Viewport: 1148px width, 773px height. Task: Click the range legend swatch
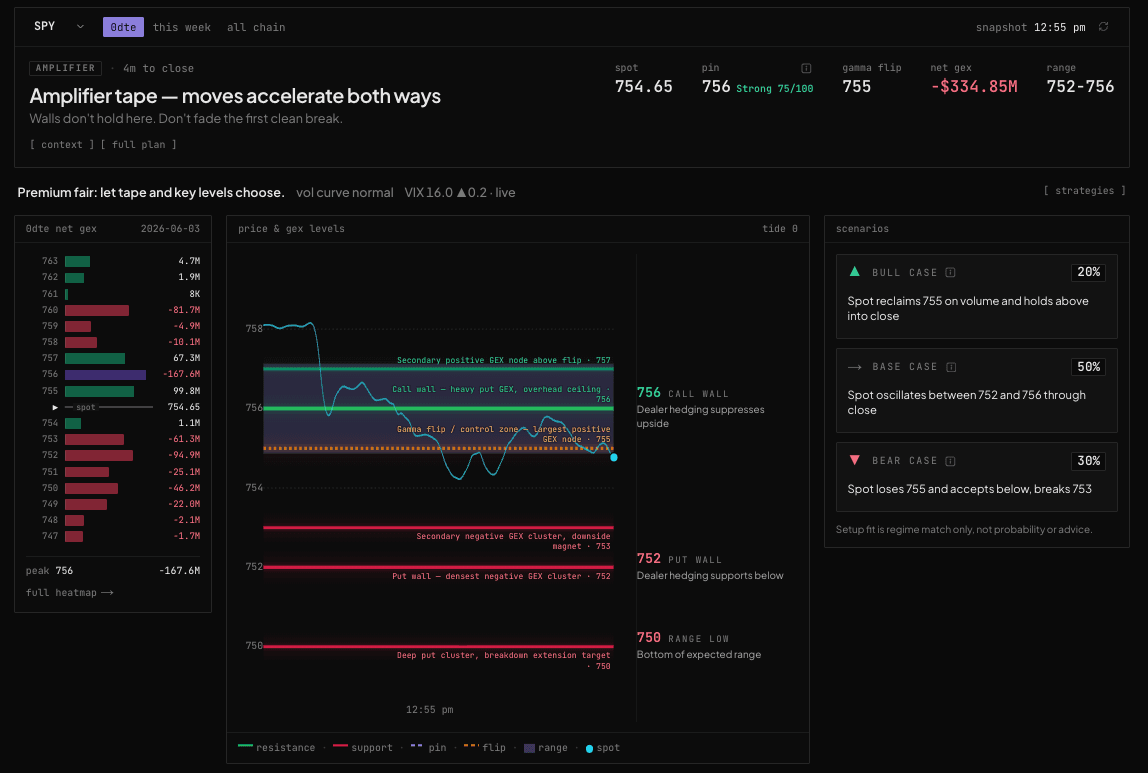529,748
